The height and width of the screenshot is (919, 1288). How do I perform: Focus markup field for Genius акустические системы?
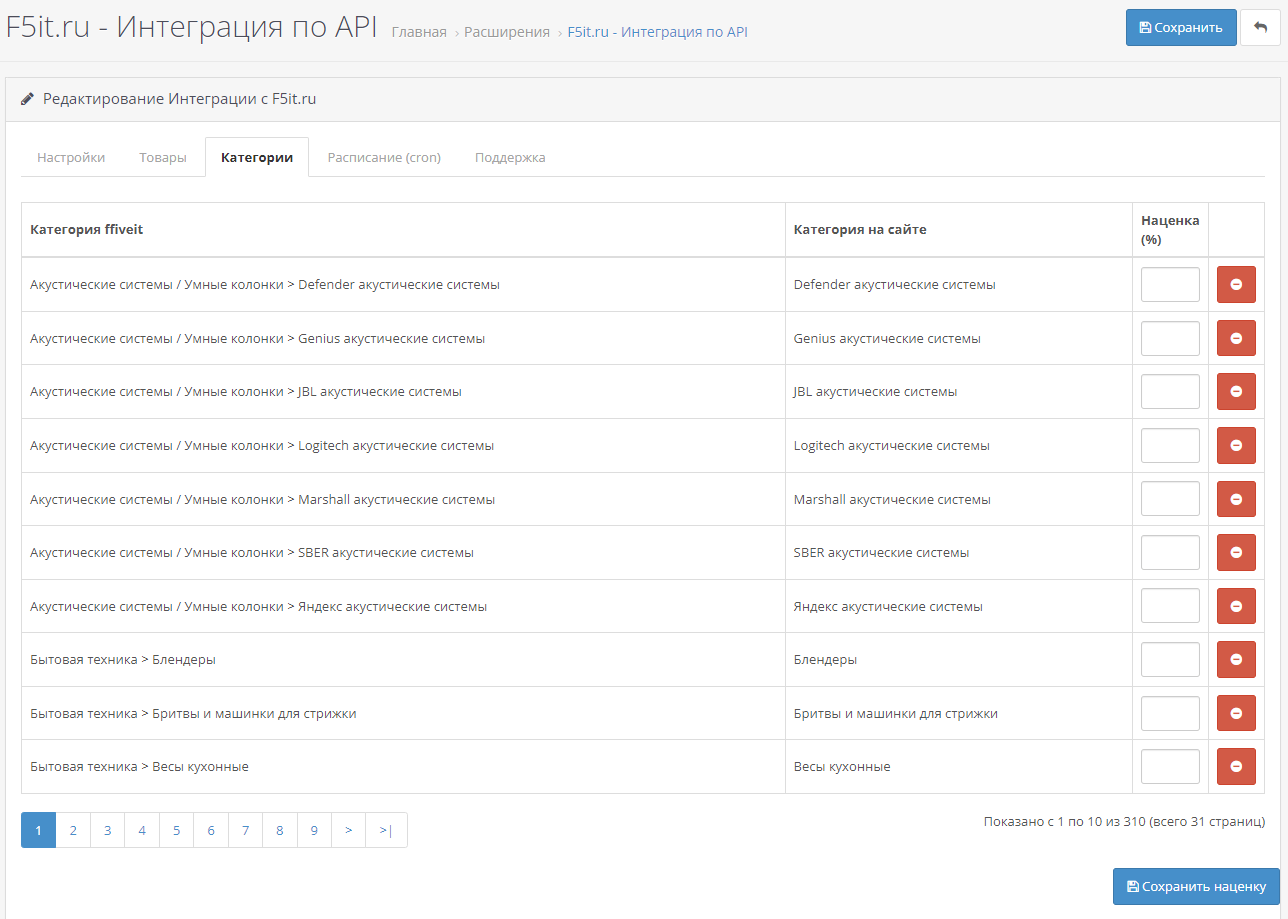pyautogui.click(x=1170, y=338)
